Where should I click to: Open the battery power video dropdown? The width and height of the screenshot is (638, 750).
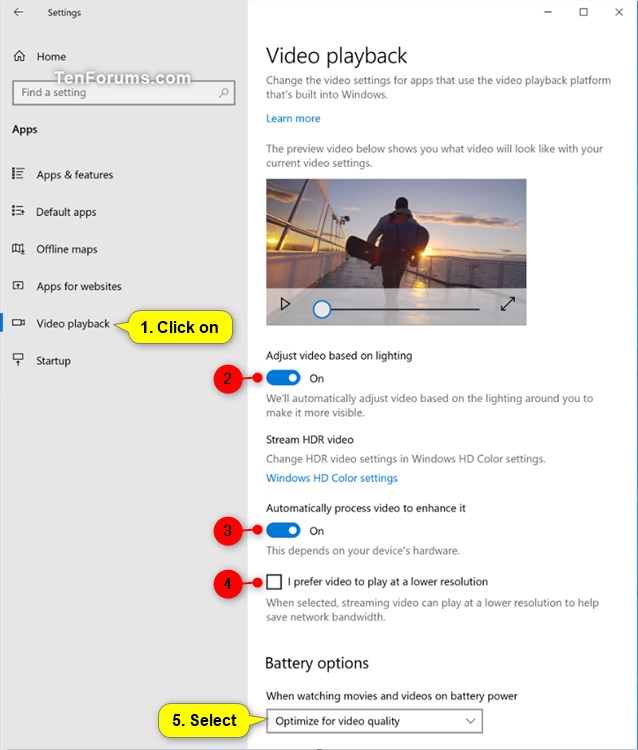tap(374, 721)
